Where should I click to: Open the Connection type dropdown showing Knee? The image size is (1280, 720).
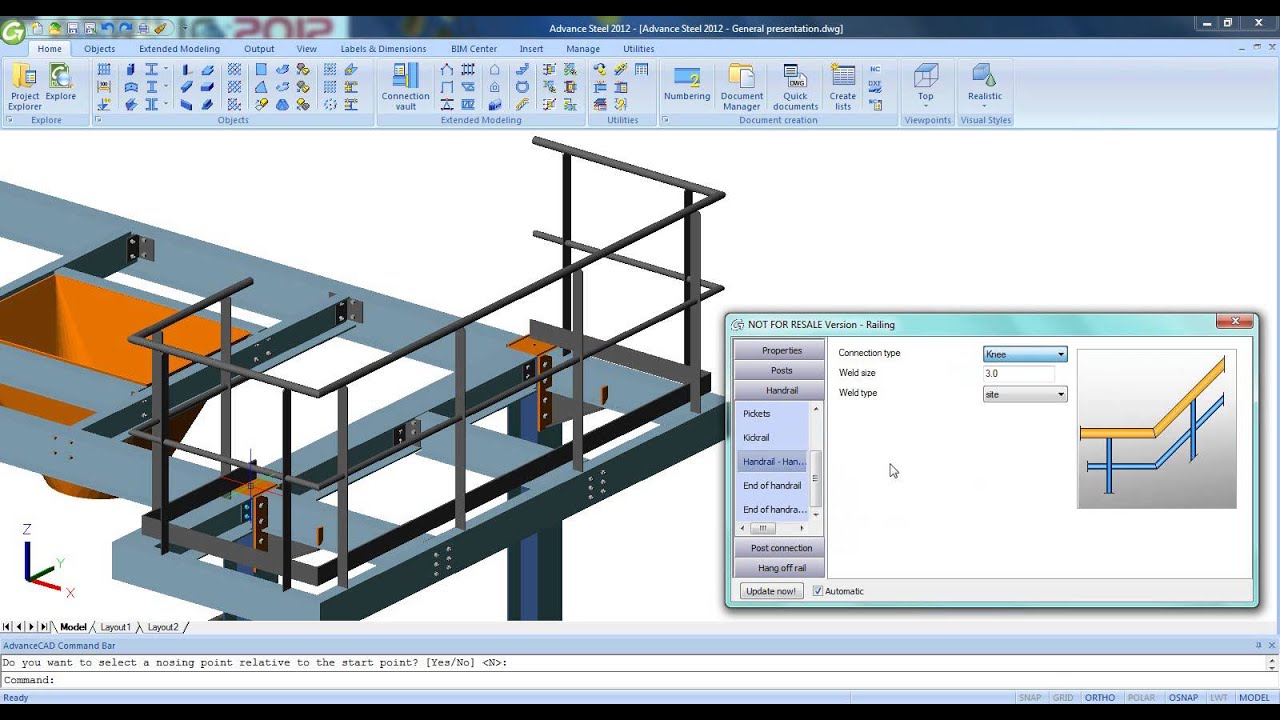1025,354
